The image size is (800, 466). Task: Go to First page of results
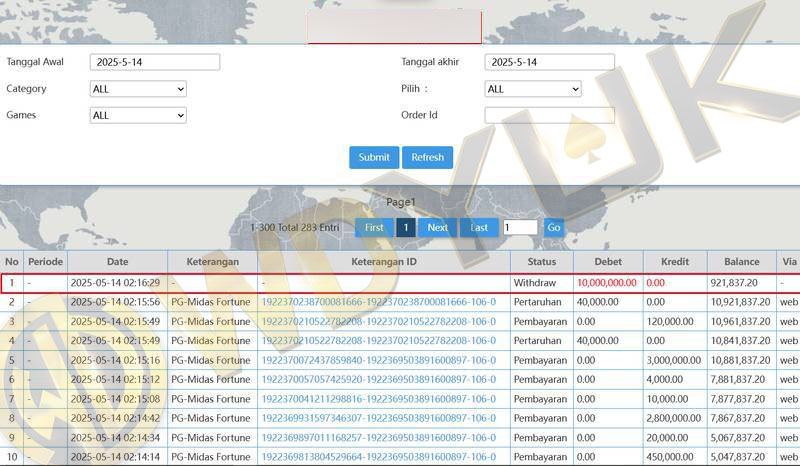(373, 227)
